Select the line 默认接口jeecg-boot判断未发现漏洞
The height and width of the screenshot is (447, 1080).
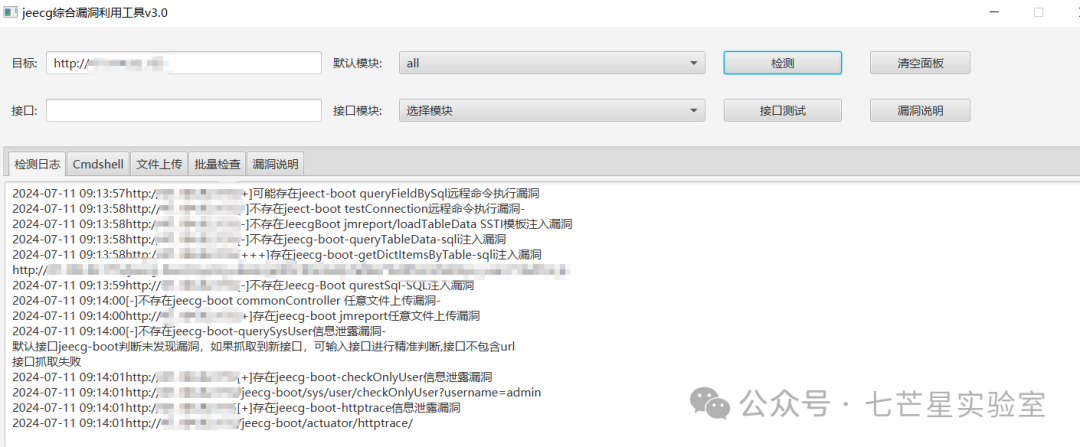pos(264,346)
